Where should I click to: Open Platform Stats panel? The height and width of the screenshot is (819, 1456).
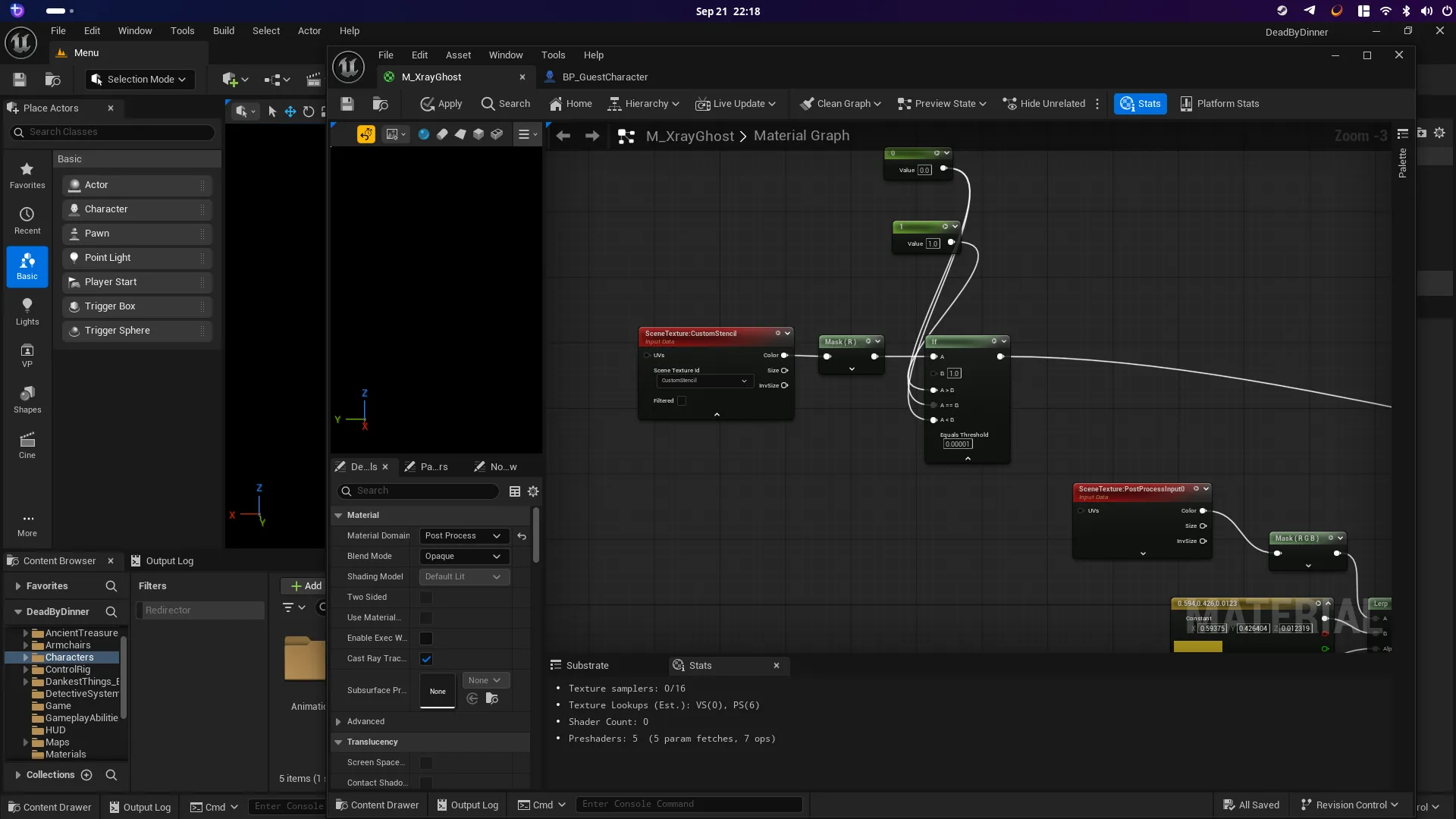[x=1219, y=104]
